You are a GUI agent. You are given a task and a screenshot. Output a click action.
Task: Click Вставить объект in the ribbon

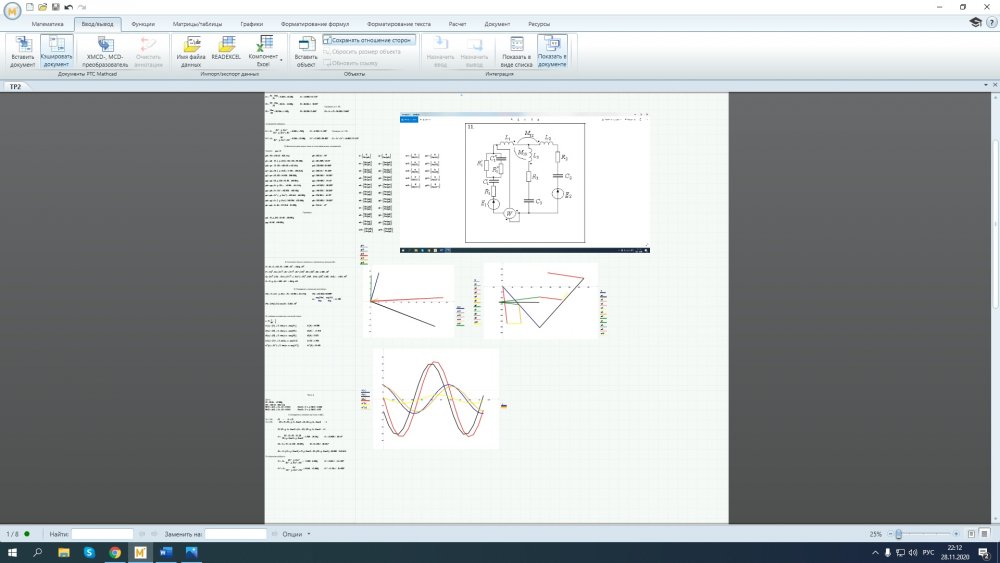tap(306, 50)
